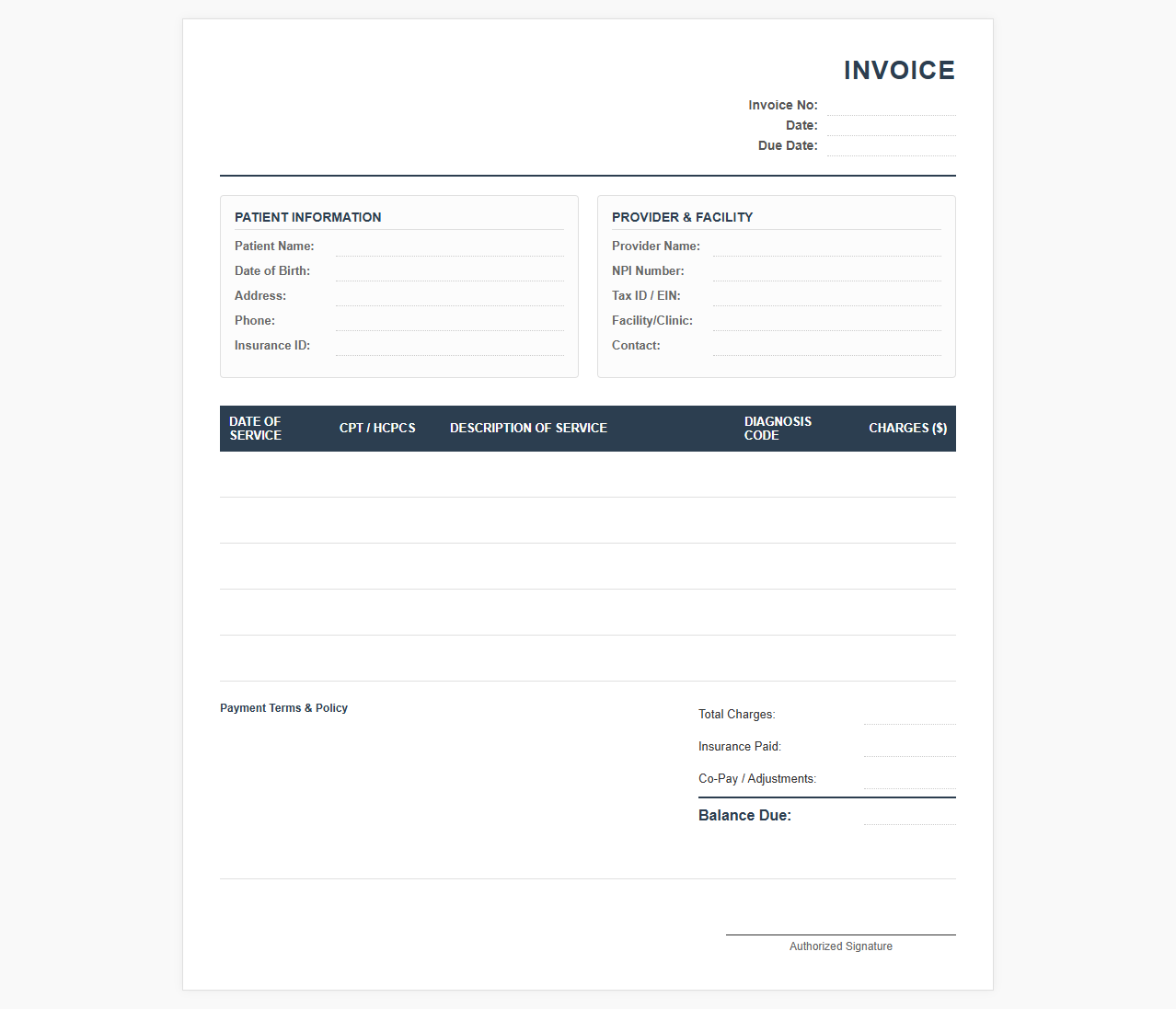Viewport: 1176px width, 1009px height.
Task: Select the Patient Name field
Action: [x=449, y=247]
